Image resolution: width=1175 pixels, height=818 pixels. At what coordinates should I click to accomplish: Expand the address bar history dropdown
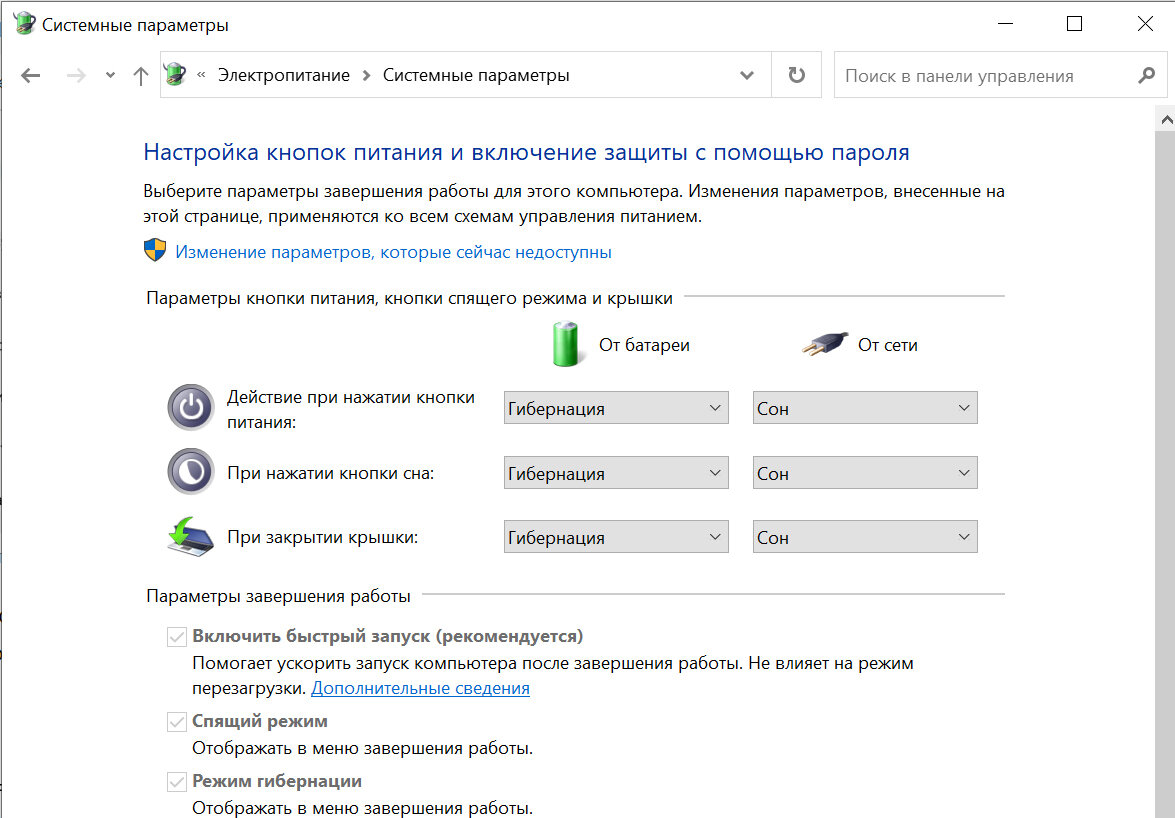746,76
